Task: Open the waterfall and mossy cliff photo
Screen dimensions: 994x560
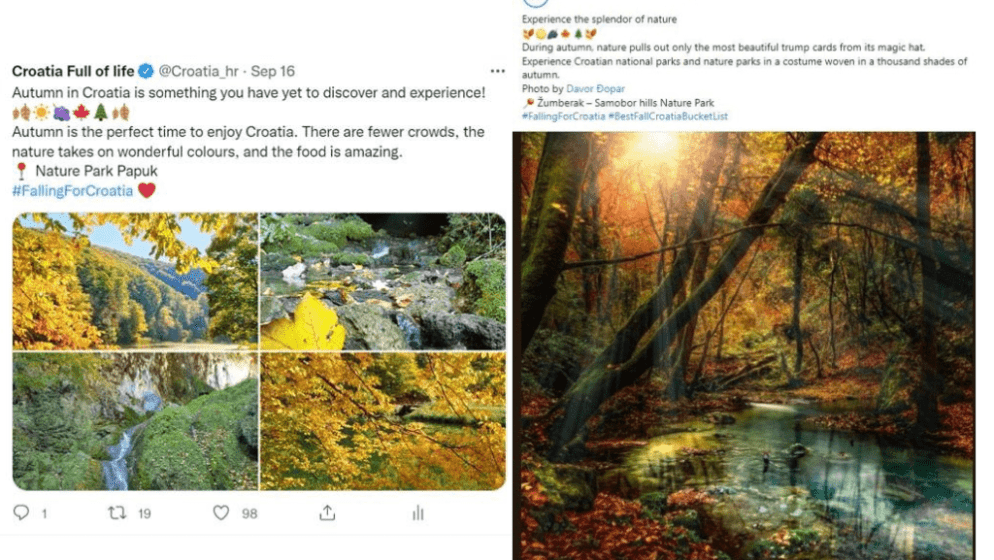Action: click(134, 421)
